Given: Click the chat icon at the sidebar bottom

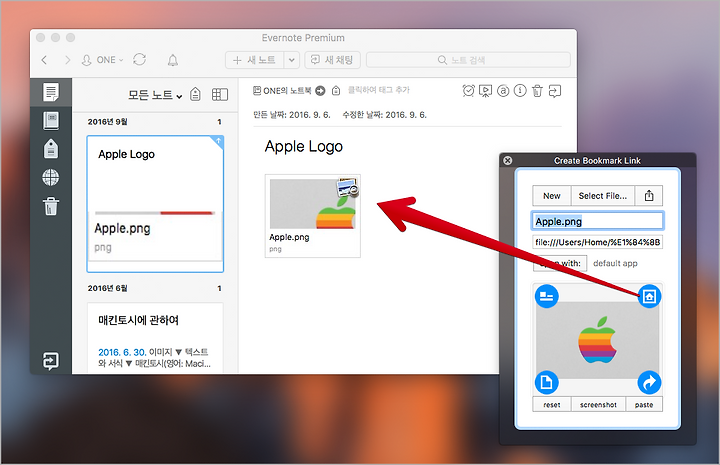Looking at the screenshot, I should pyautogui.click(x=51, y=361).
